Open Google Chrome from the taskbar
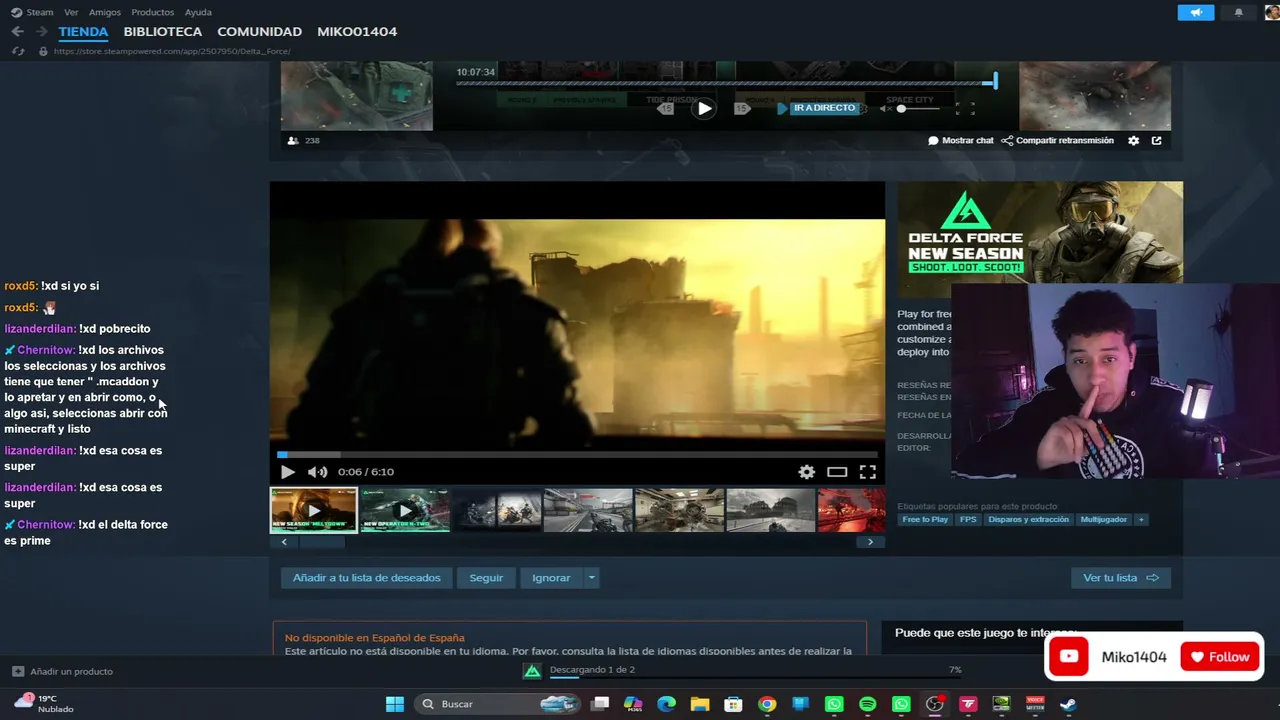Screen dimensions: 1280x720 tap(767, 704)
